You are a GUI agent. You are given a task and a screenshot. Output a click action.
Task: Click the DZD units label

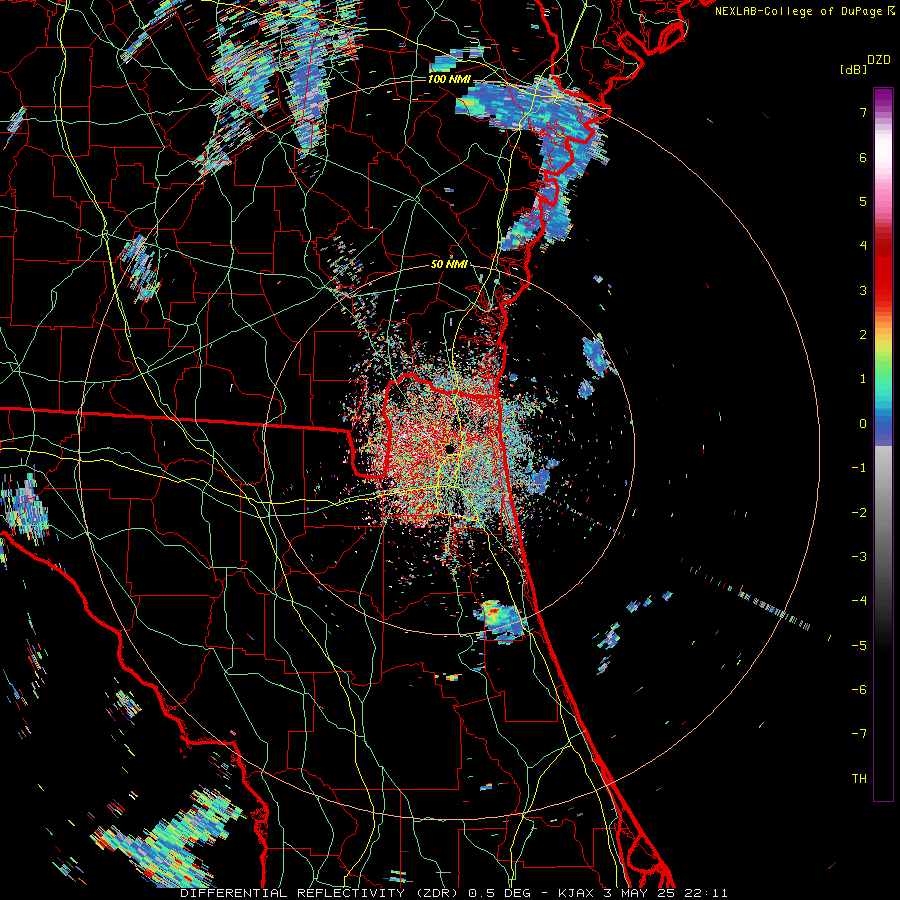coord(879,60)
